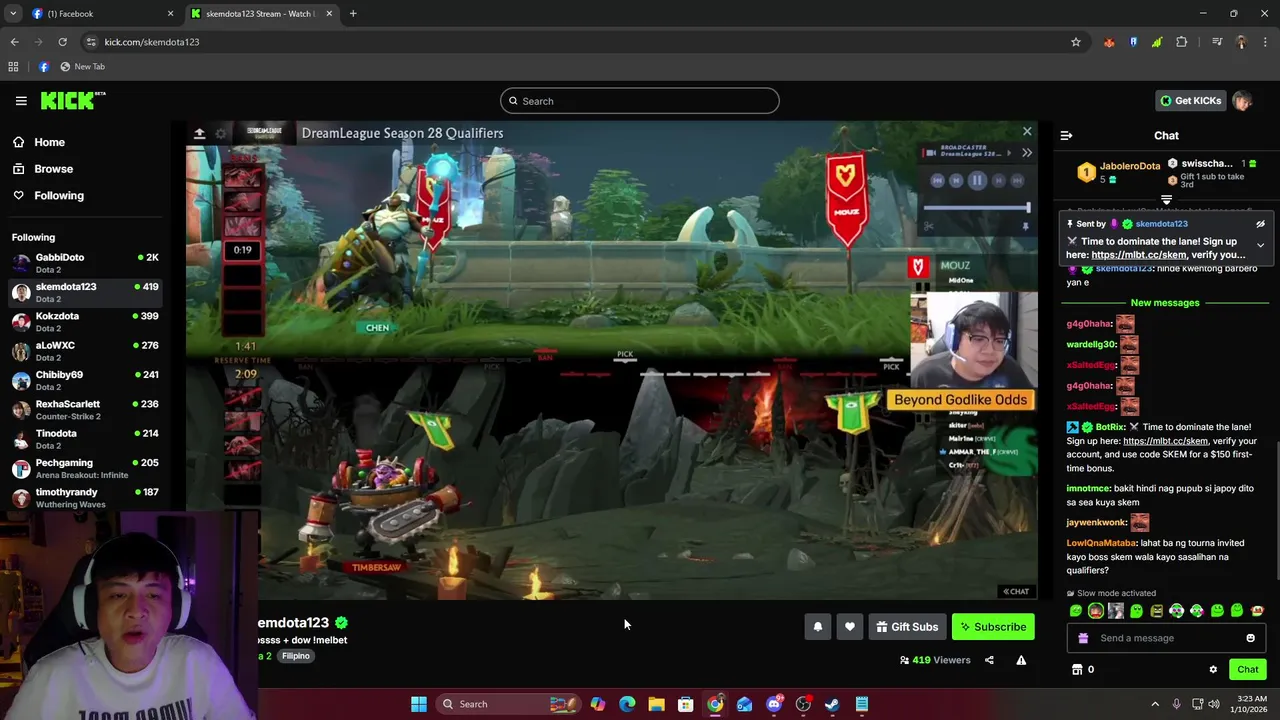Open the Facebook bookmark in bookmarks bar
1280x720 pixels.
pos(43,67)
